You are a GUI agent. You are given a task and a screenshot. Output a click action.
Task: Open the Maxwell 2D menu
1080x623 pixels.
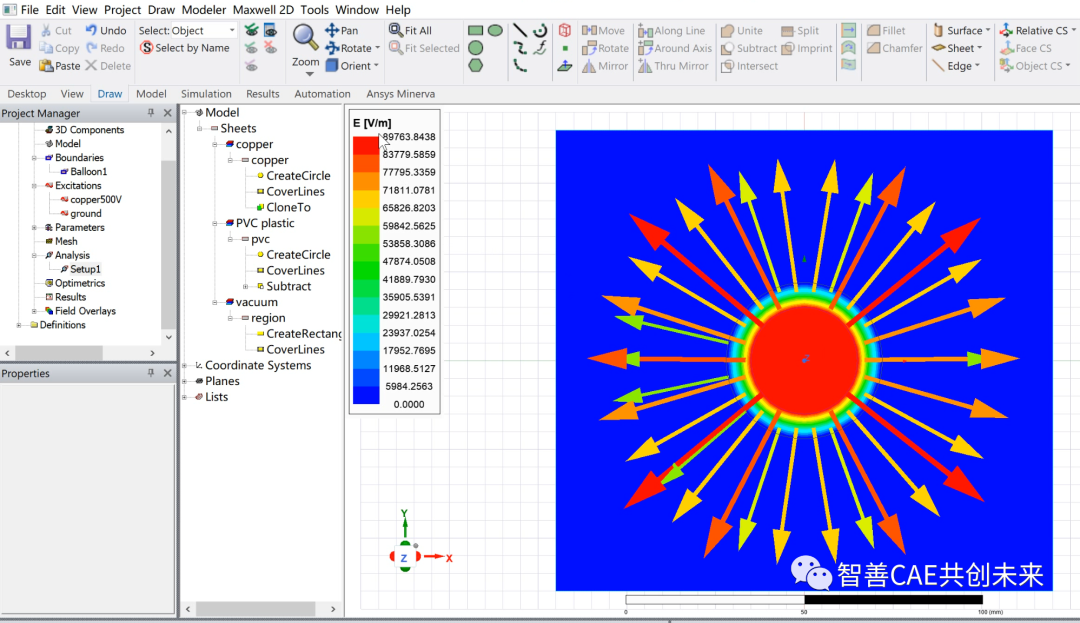[263, 9]
